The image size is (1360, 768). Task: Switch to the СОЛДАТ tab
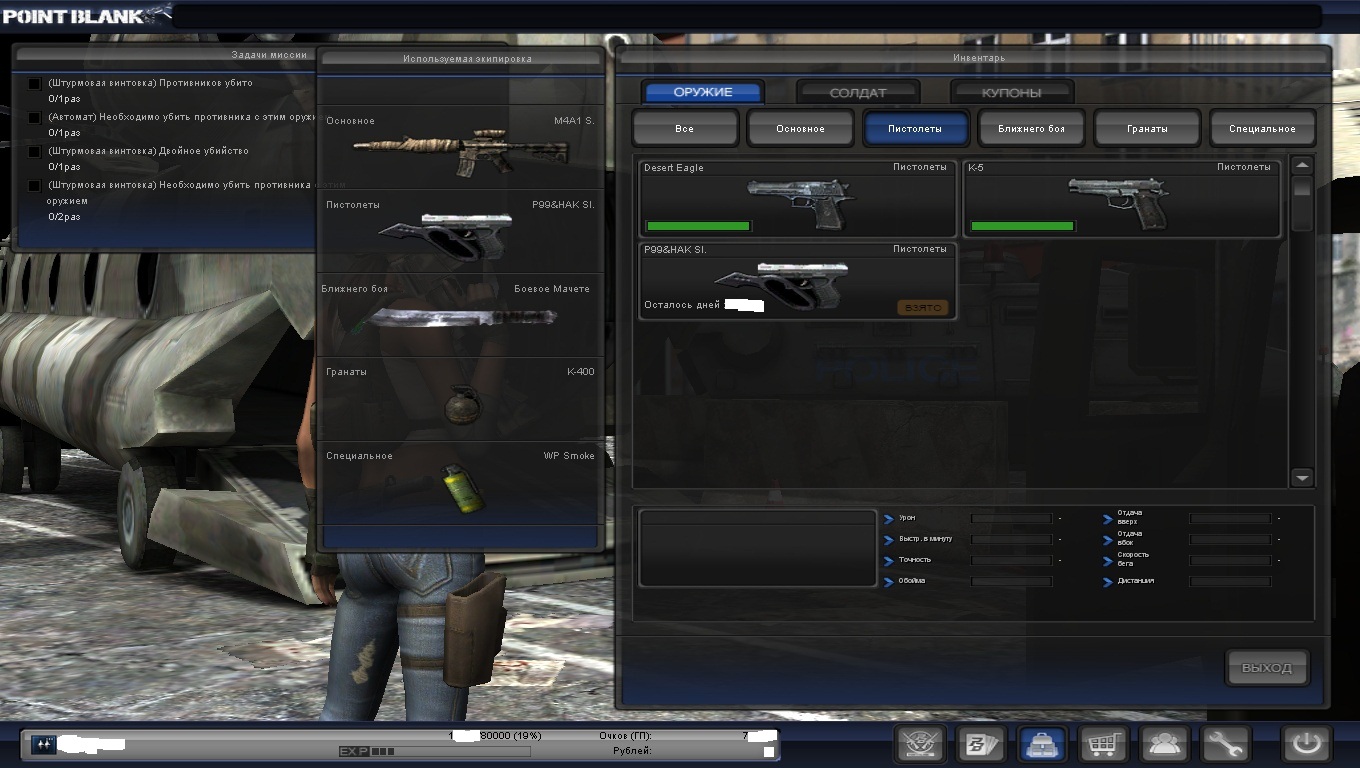pos(857,93)
